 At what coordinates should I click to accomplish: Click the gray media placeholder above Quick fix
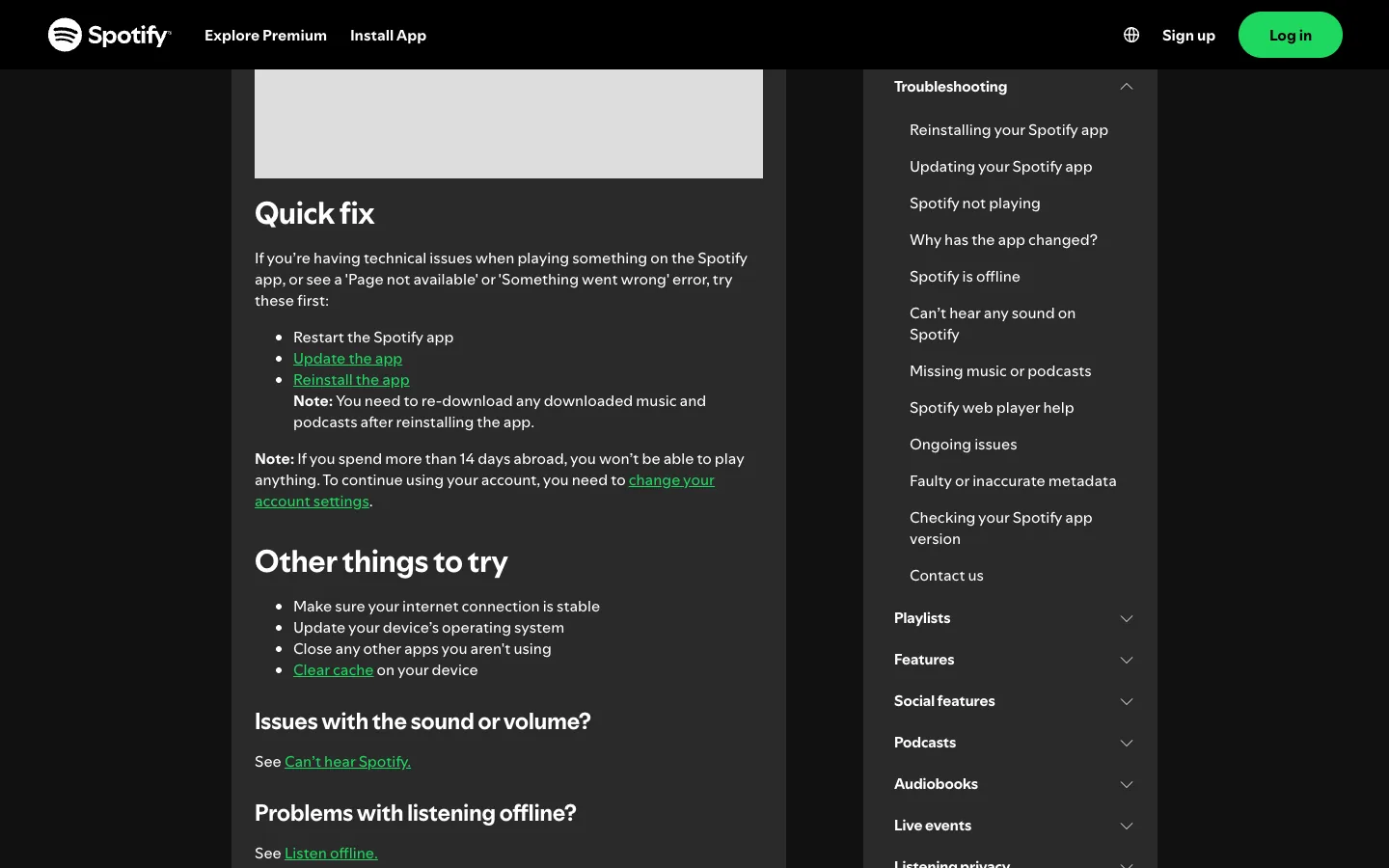pos(508,123)
